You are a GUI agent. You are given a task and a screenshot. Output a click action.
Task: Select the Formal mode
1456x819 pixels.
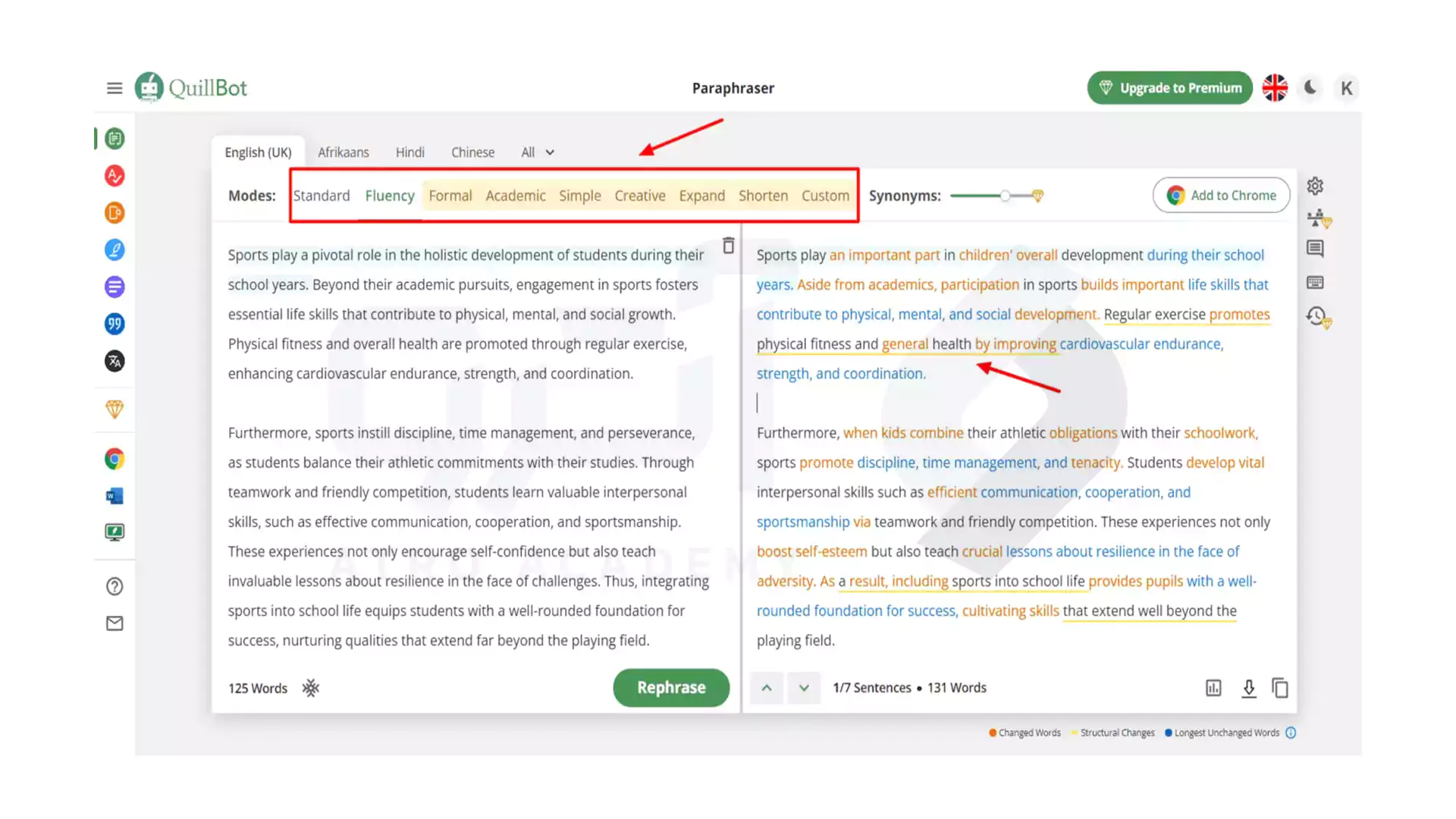point(450,196)
